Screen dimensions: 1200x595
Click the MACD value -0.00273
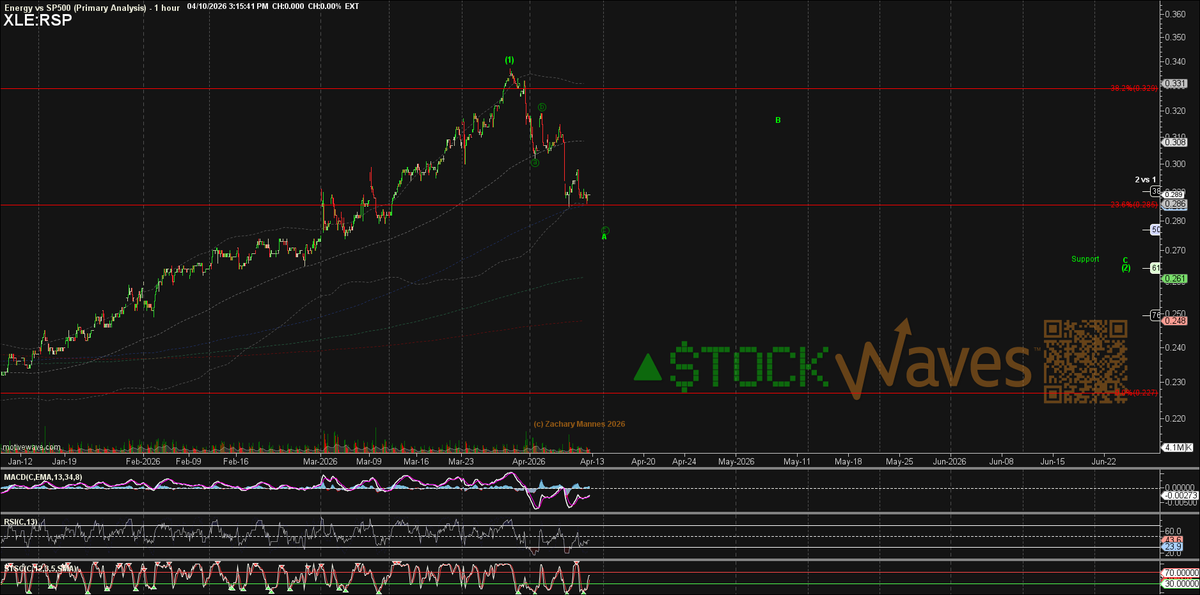tap(1179, 496)
